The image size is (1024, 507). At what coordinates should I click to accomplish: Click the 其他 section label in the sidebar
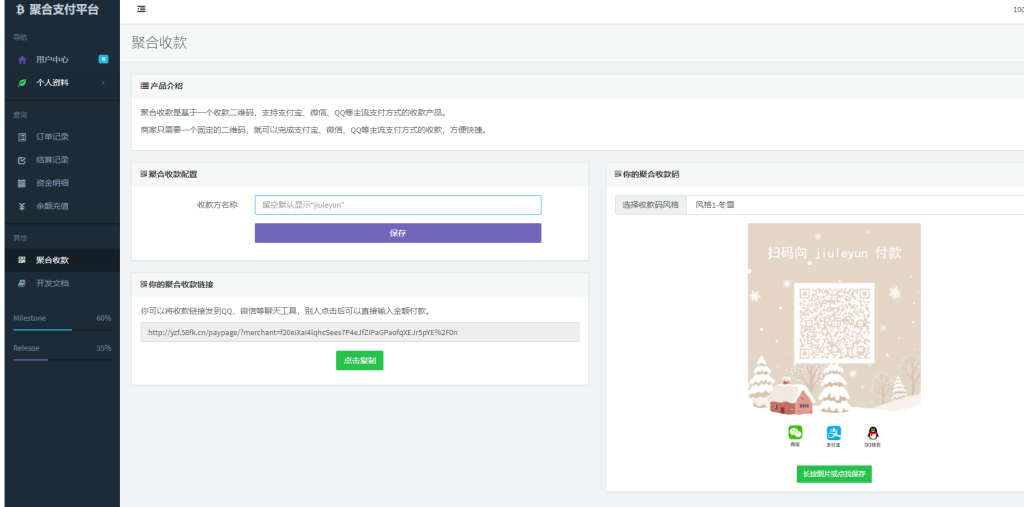point(20,238)
